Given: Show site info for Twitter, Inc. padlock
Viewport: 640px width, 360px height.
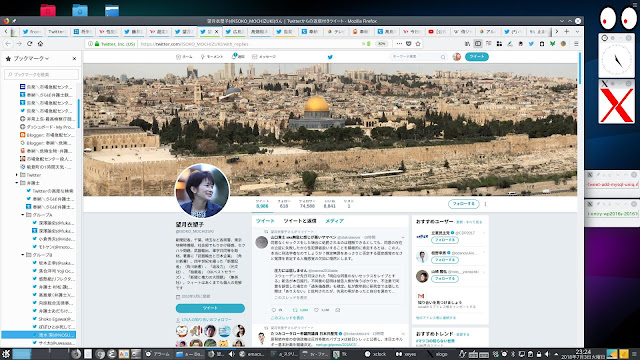Looking at the screenshot, I should [x=97, y=44].
